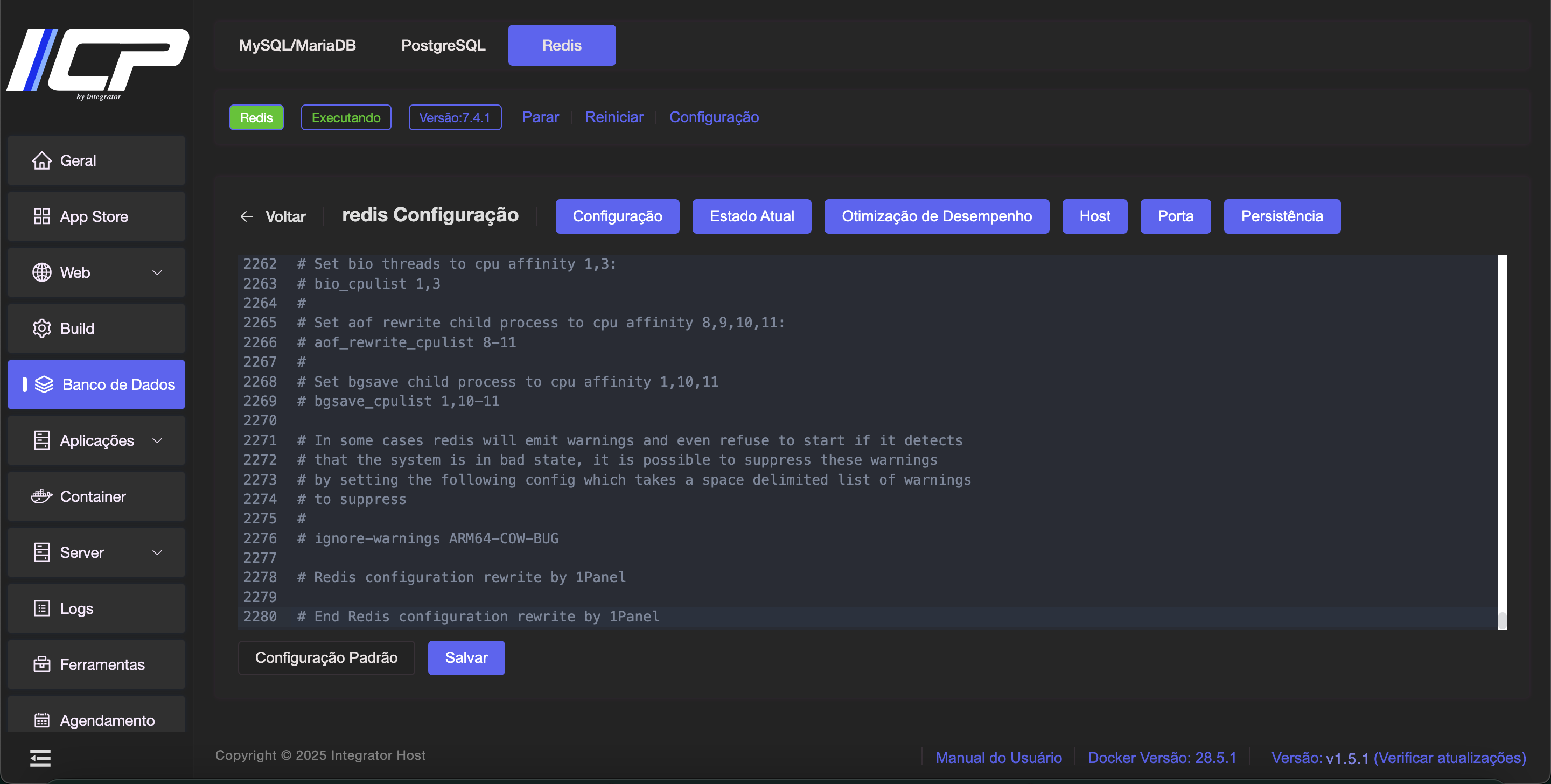Click the Salvar button
Viewport: 1551px width, 784px height.
(466, 657)
